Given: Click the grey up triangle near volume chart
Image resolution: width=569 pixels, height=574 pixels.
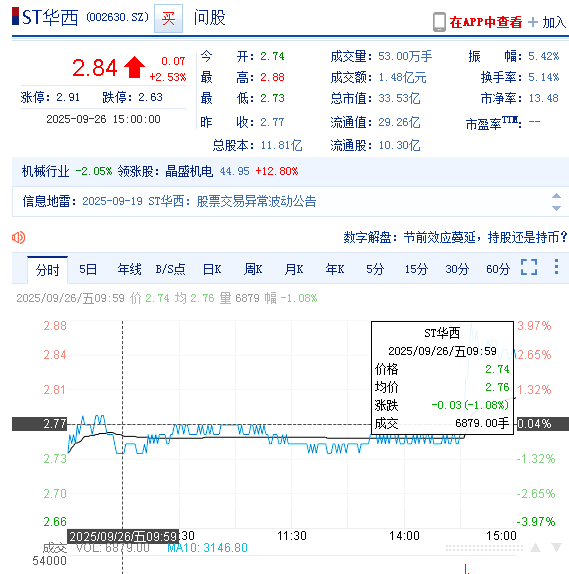Looking at the screenshot, I should 535,548.
